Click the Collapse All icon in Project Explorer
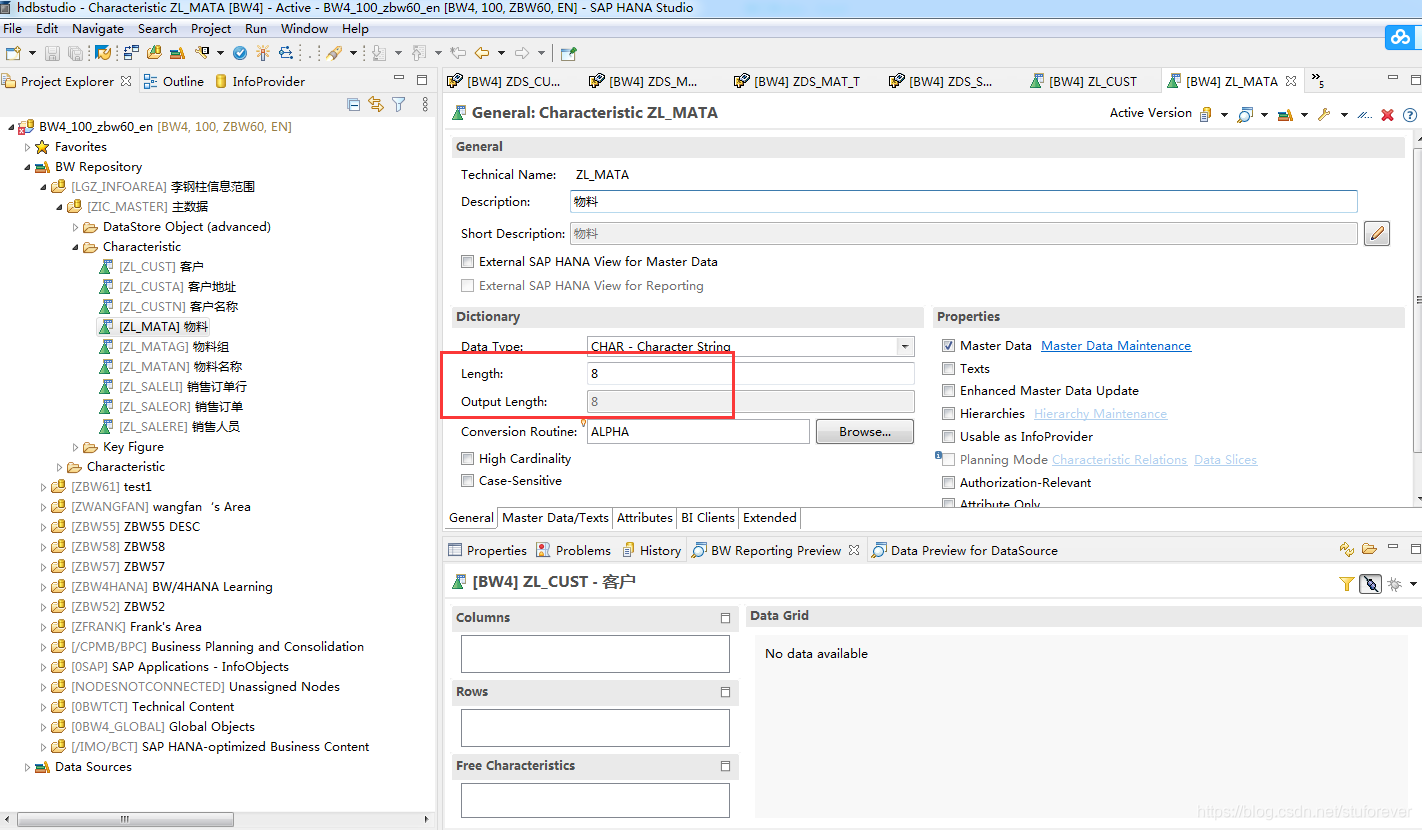1422x830 pixels. click(354, 104)
